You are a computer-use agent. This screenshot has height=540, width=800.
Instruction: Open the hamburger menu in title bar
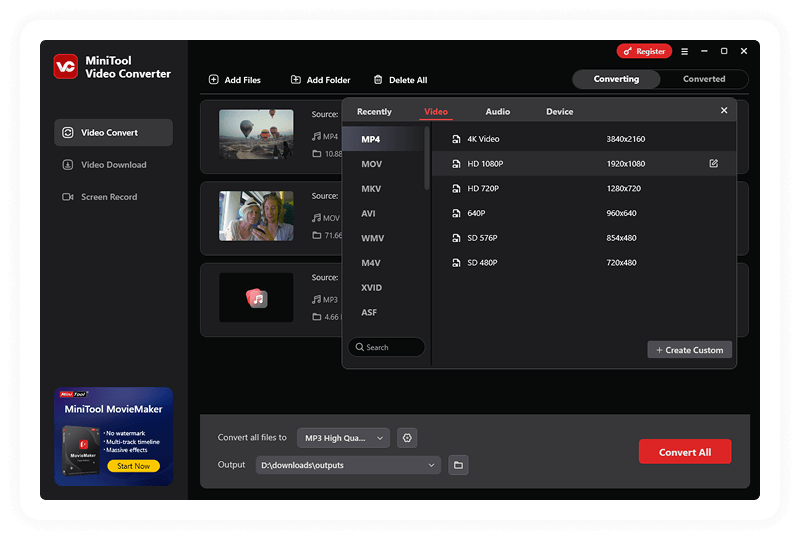click(685, 51)
